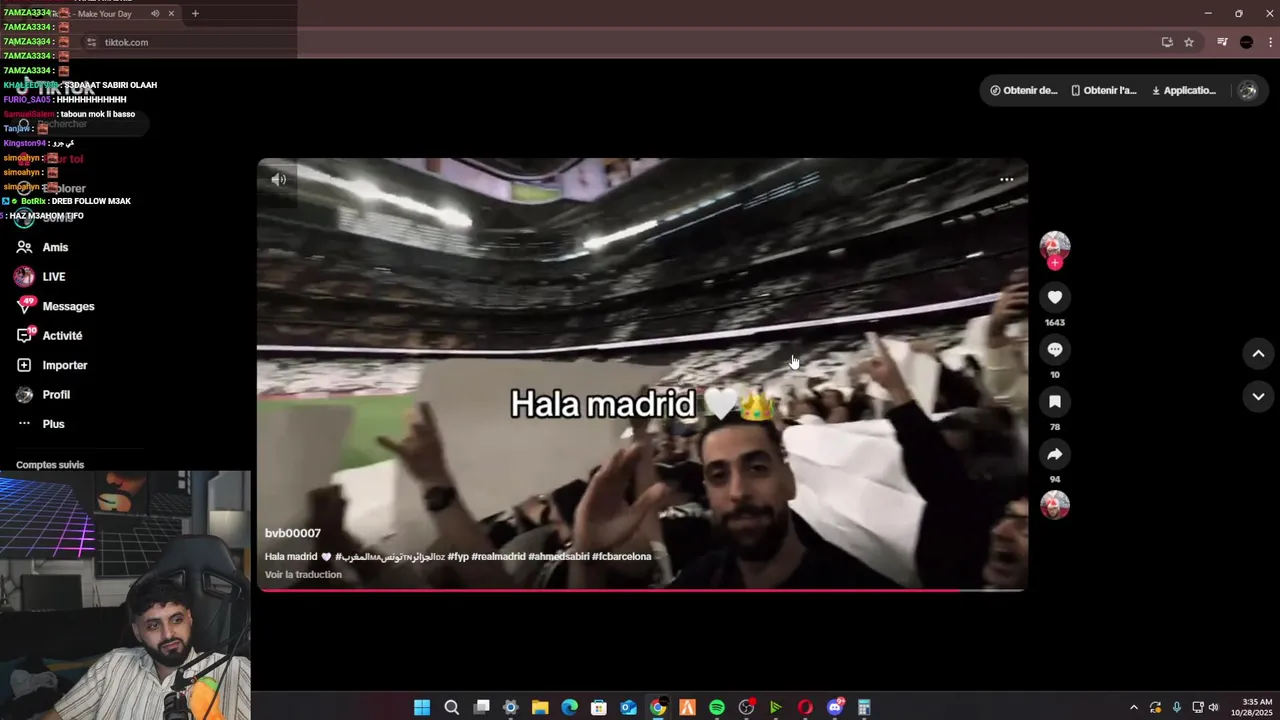Open Microsoft Edge from the taskbar
1280x720 pixels.
(569, 707)
